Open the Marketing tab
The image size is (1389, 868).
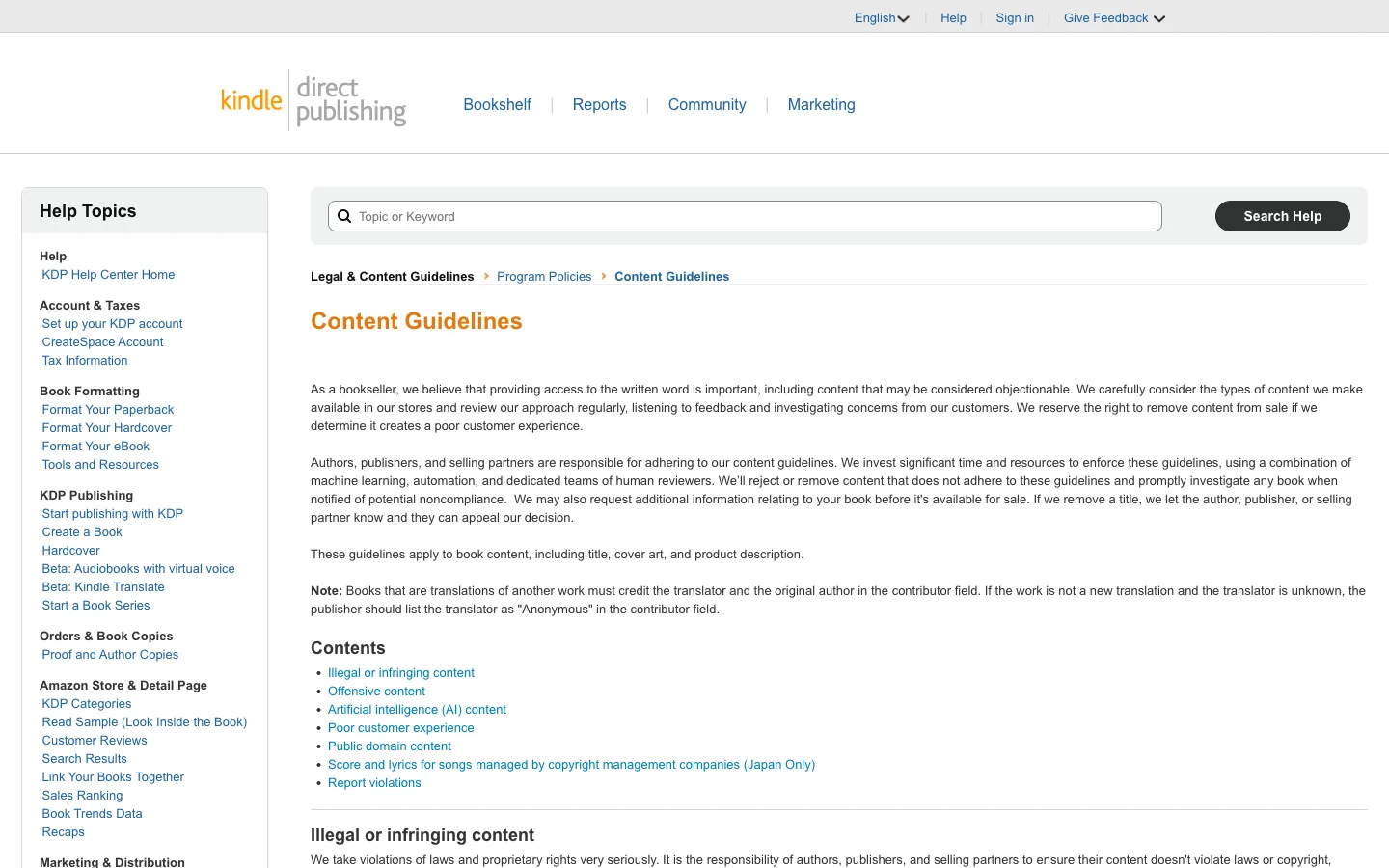tap(821, 104)
